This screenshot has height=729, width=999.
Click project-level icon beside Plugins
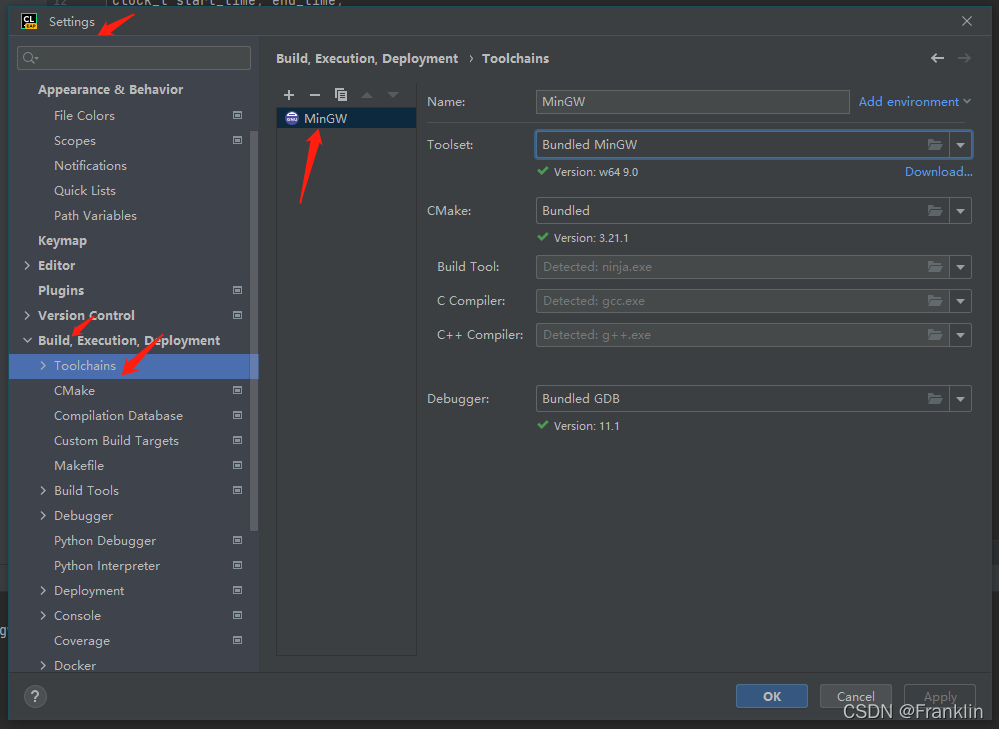[x=237, y=290]
